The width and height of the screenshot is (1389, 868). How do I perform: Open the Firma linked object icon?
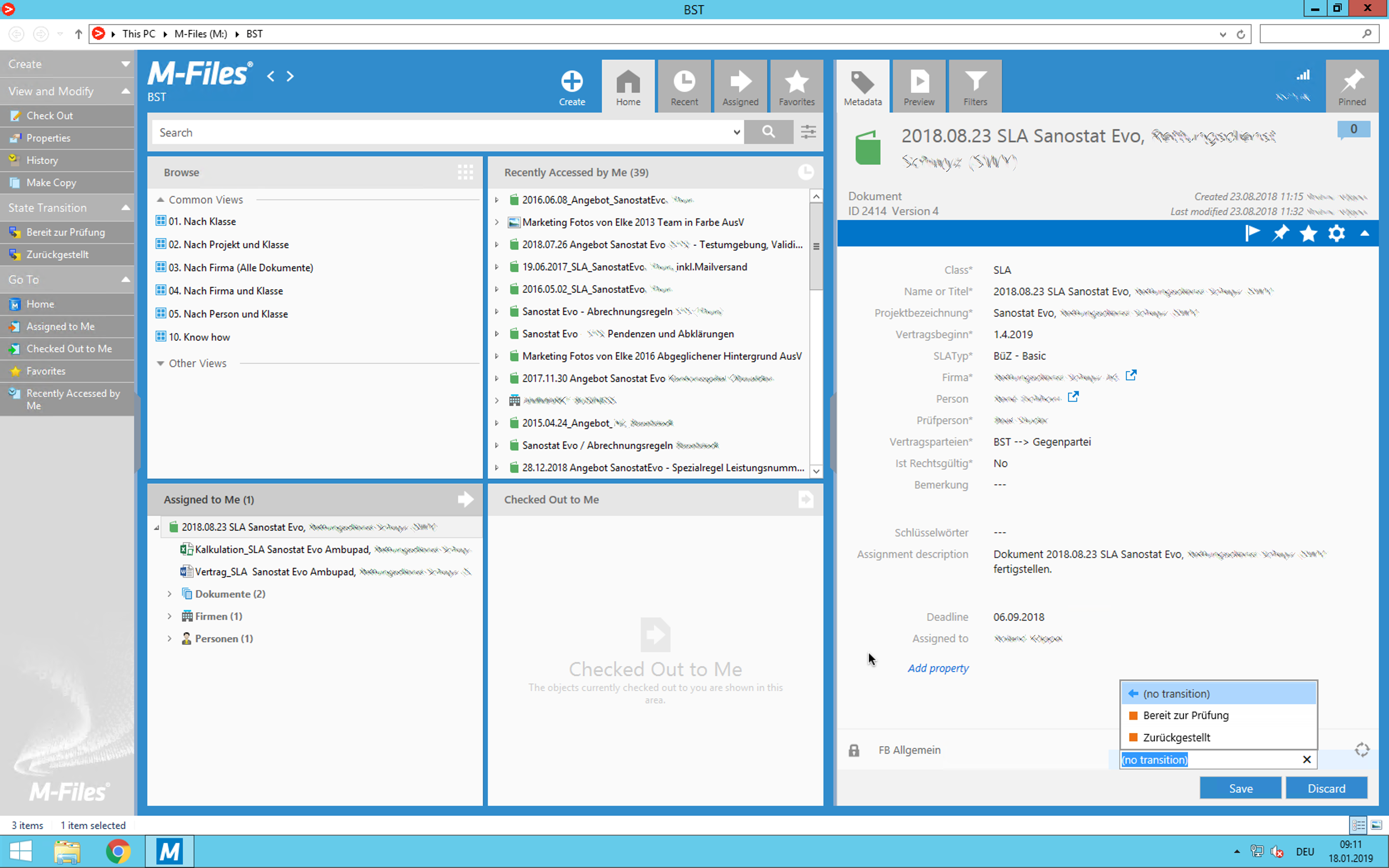click(1131, 375)
